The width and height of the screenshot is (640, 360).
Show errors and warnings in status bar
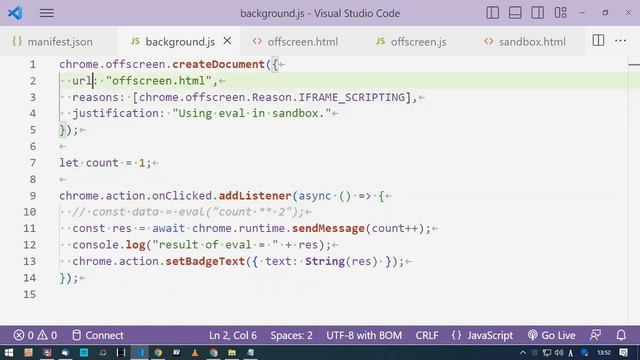point(35,336)
